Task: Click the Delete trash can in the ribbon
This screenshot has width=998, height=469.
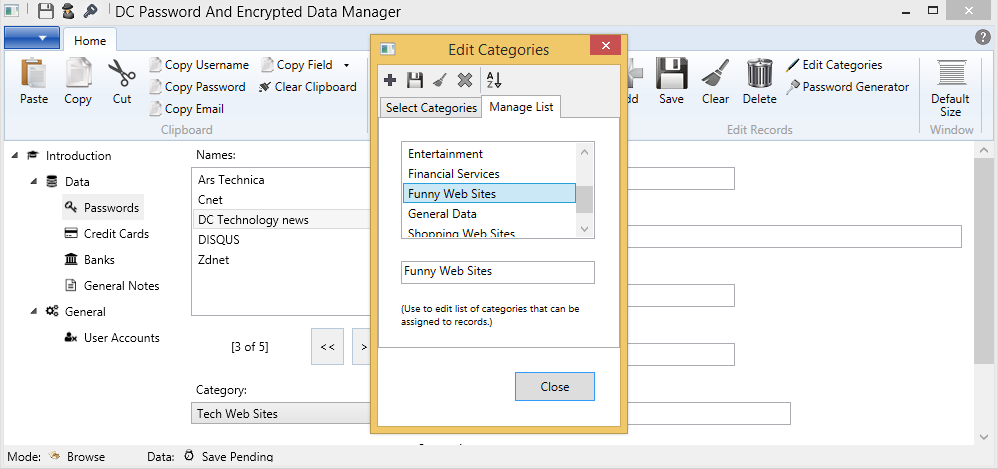Action: pos(760,81)
